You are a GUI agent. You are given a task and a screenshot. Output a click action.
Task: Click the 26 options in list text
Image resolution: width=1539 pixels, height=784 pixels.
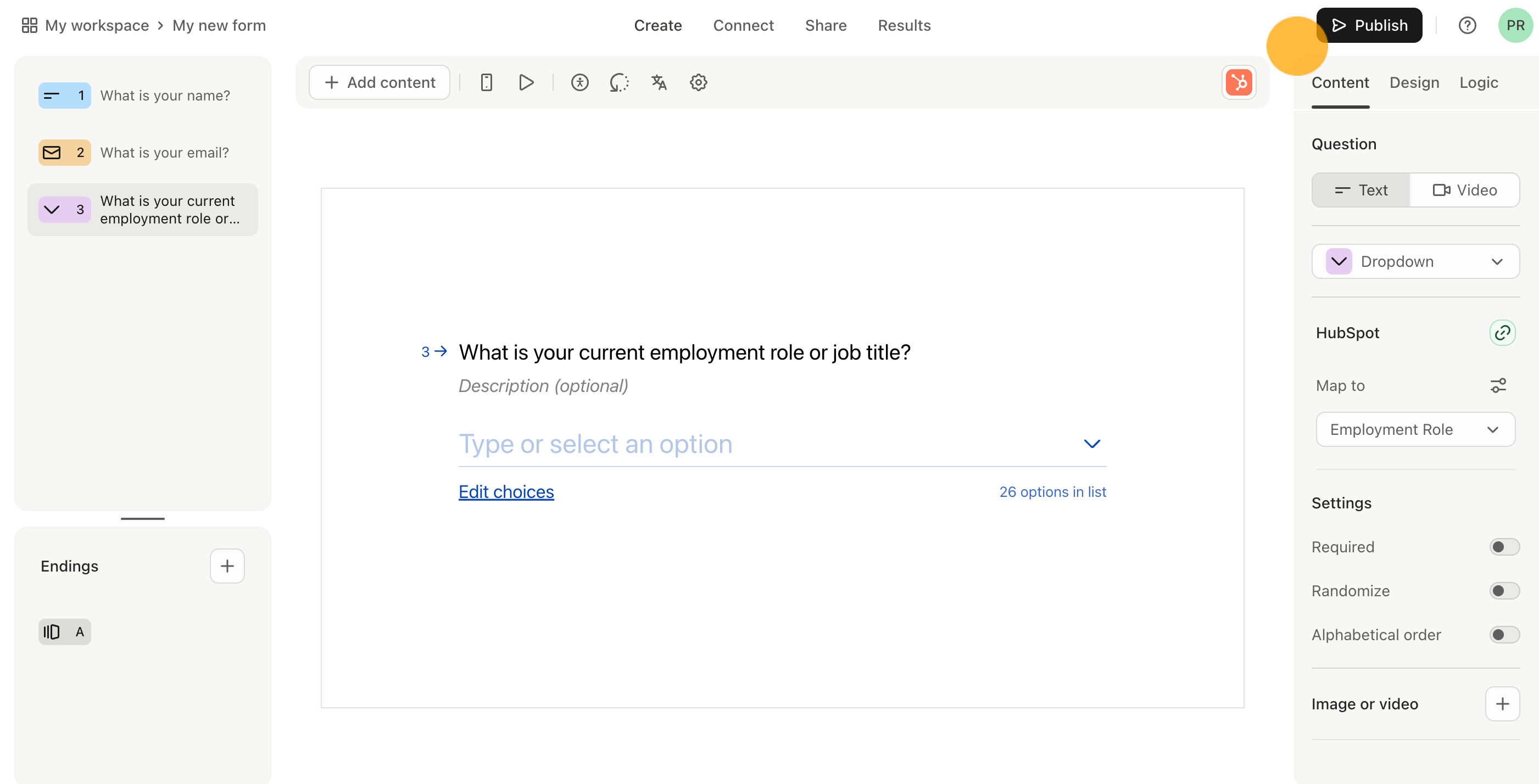pyautogui.click(x=1052, y=492)
